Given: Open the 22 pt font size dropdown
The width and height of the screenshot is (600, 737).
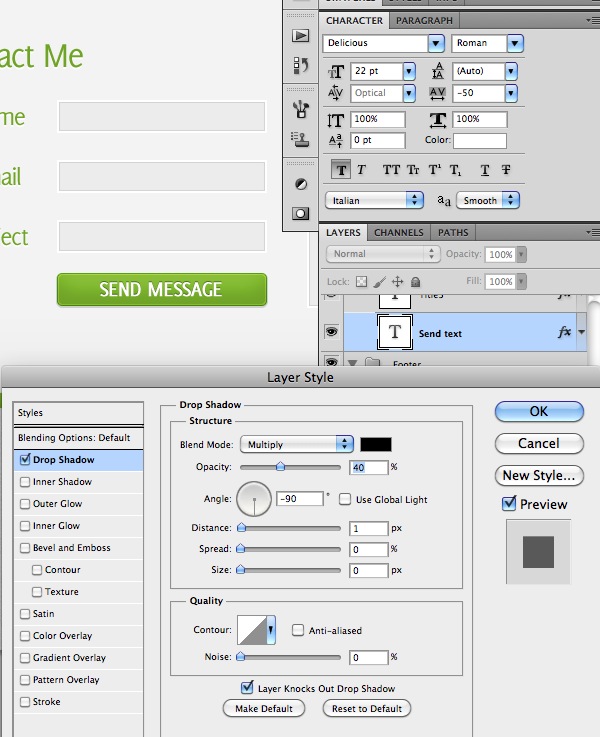Looking at the screenshot, I should coord(409,71).
